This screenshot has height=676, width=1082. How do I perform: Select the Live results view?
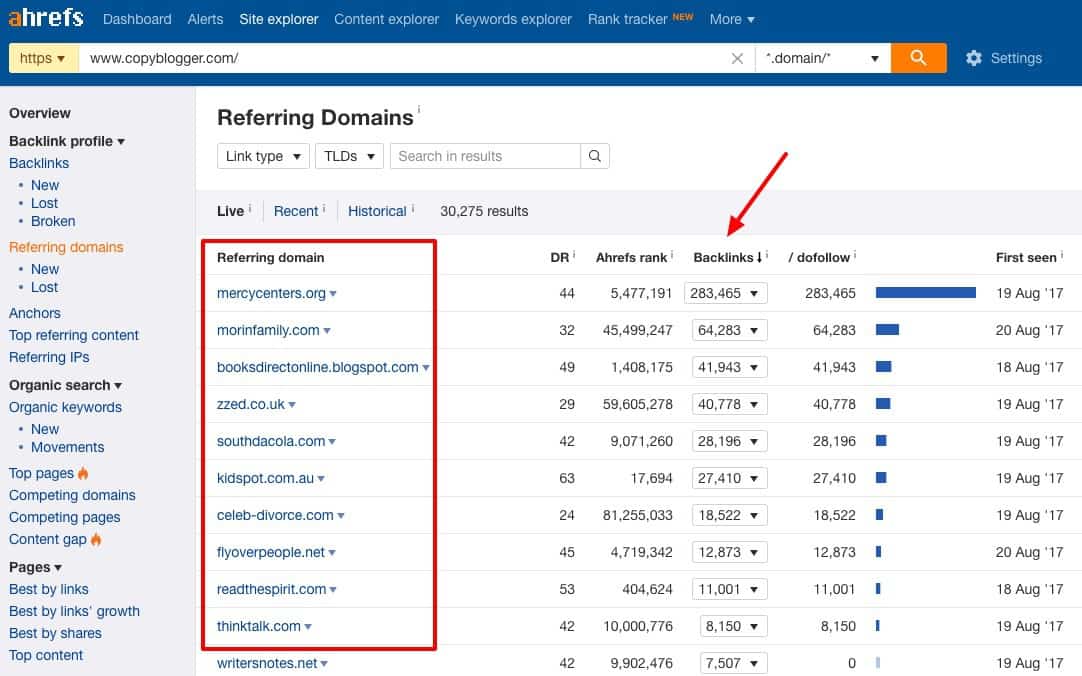(x=230, y=211)
